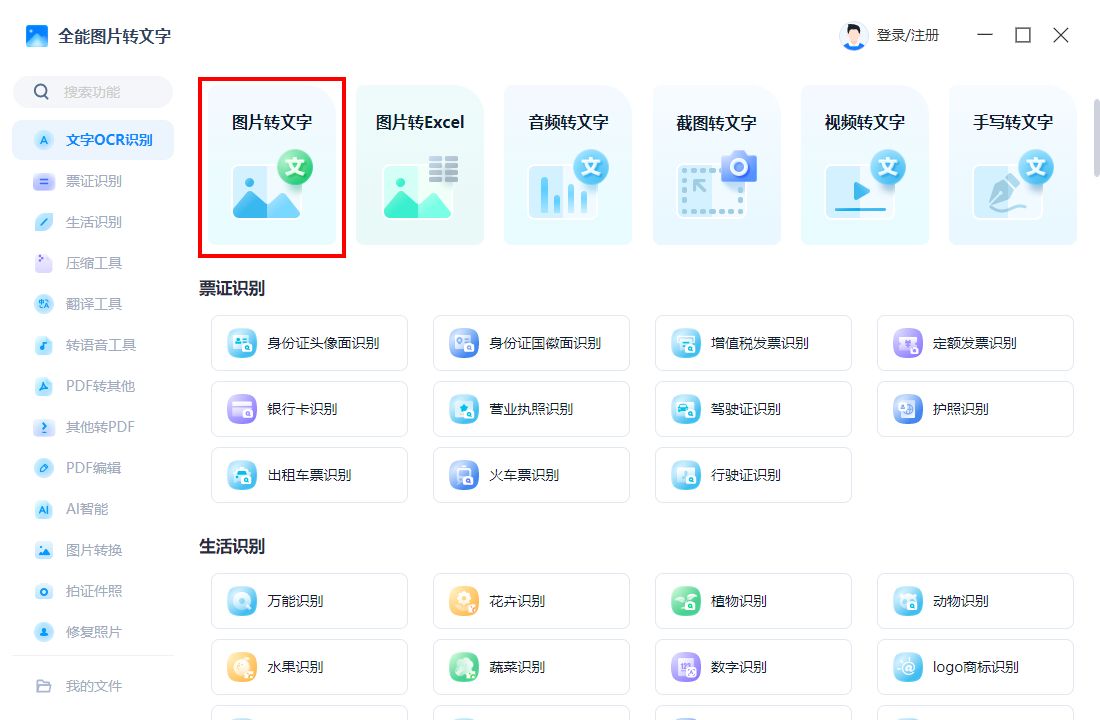Open the 音频转文字 feature card

coord(568,166)
